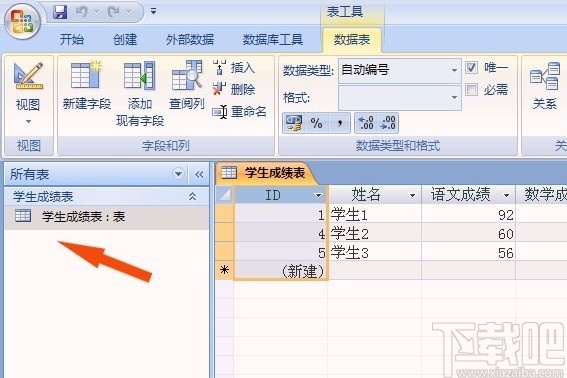
Task: Open the Office button menu
Action: [x=22, y=21]
